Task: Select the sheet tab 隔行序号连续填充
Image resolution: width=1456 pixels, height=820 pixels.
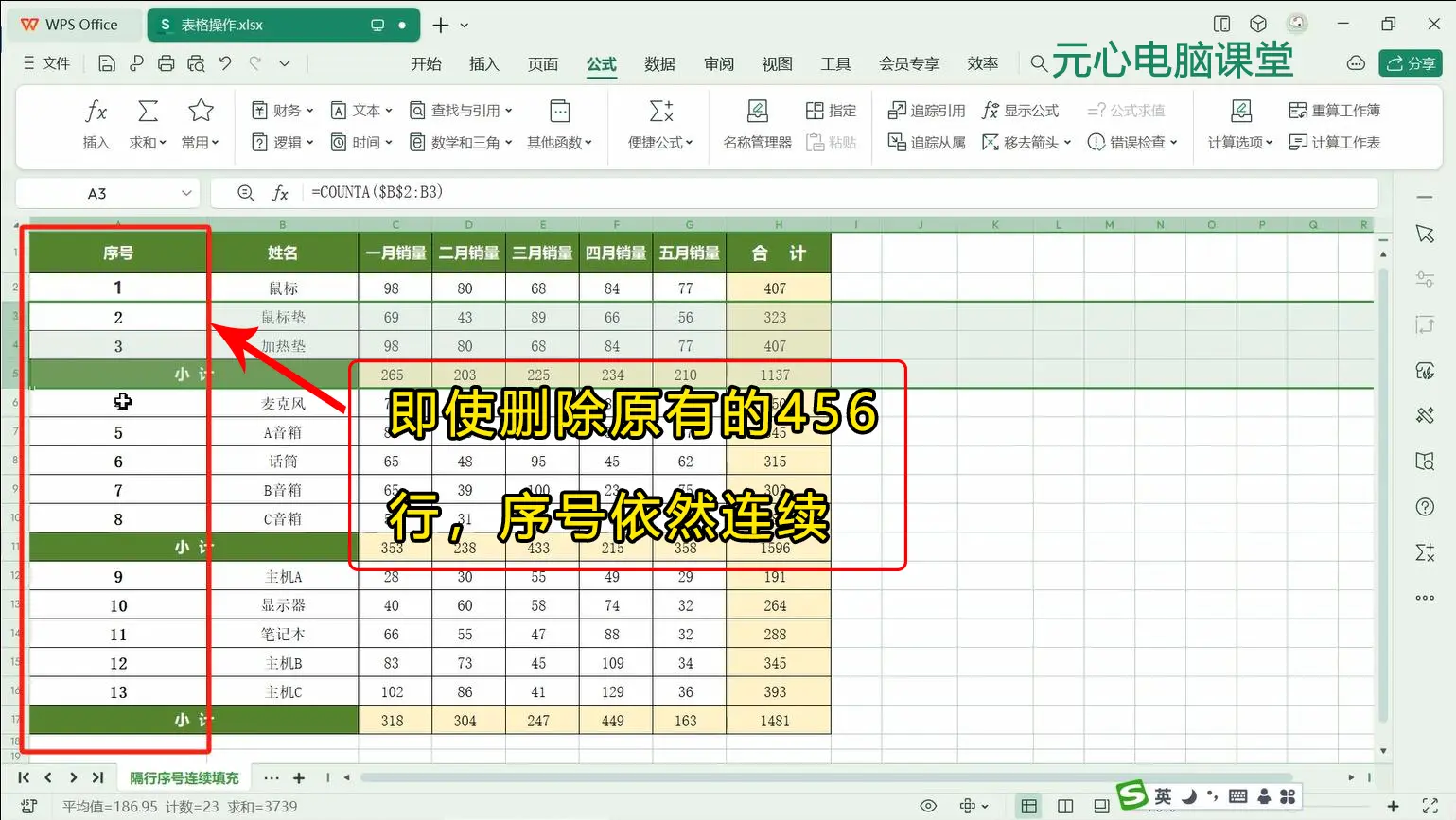Action: pos(184,777)
